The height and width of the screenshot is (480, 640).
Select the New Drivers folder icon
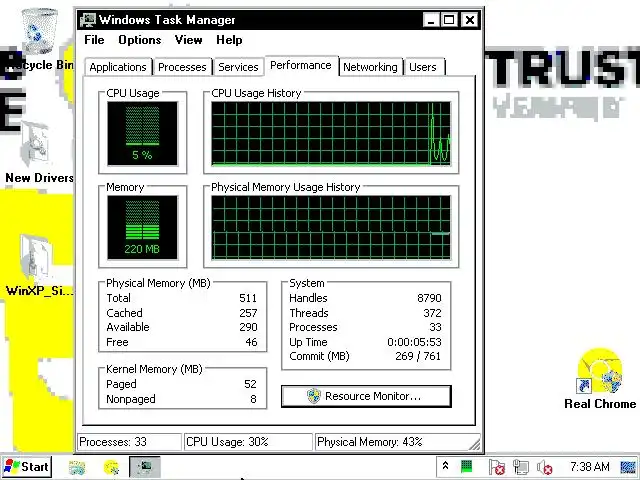[x=36, y=145]
